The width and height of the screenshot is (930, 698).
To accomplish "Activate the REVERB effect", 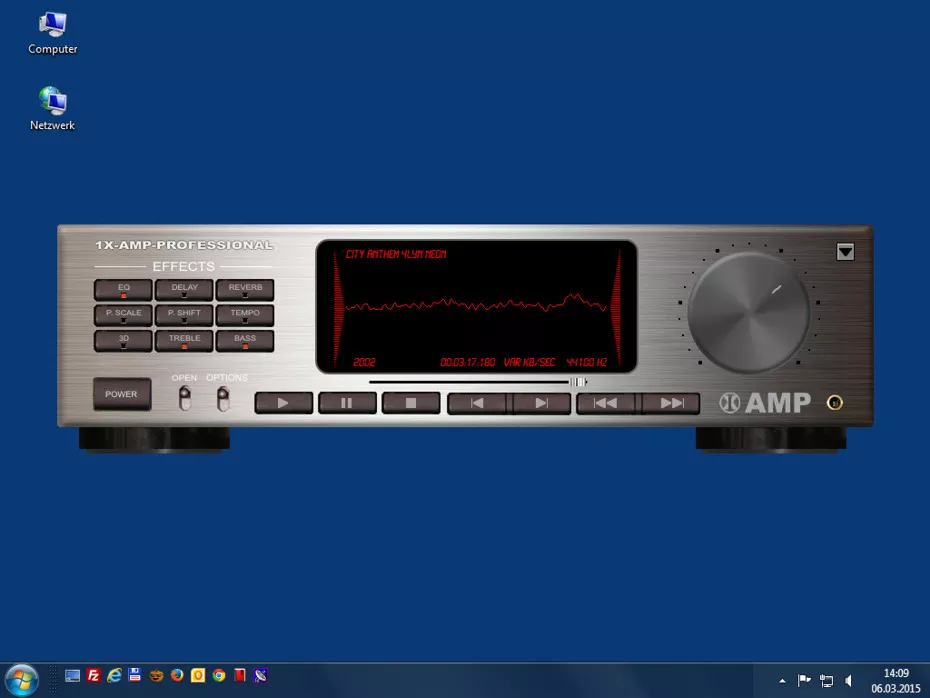I will point(245,288).
